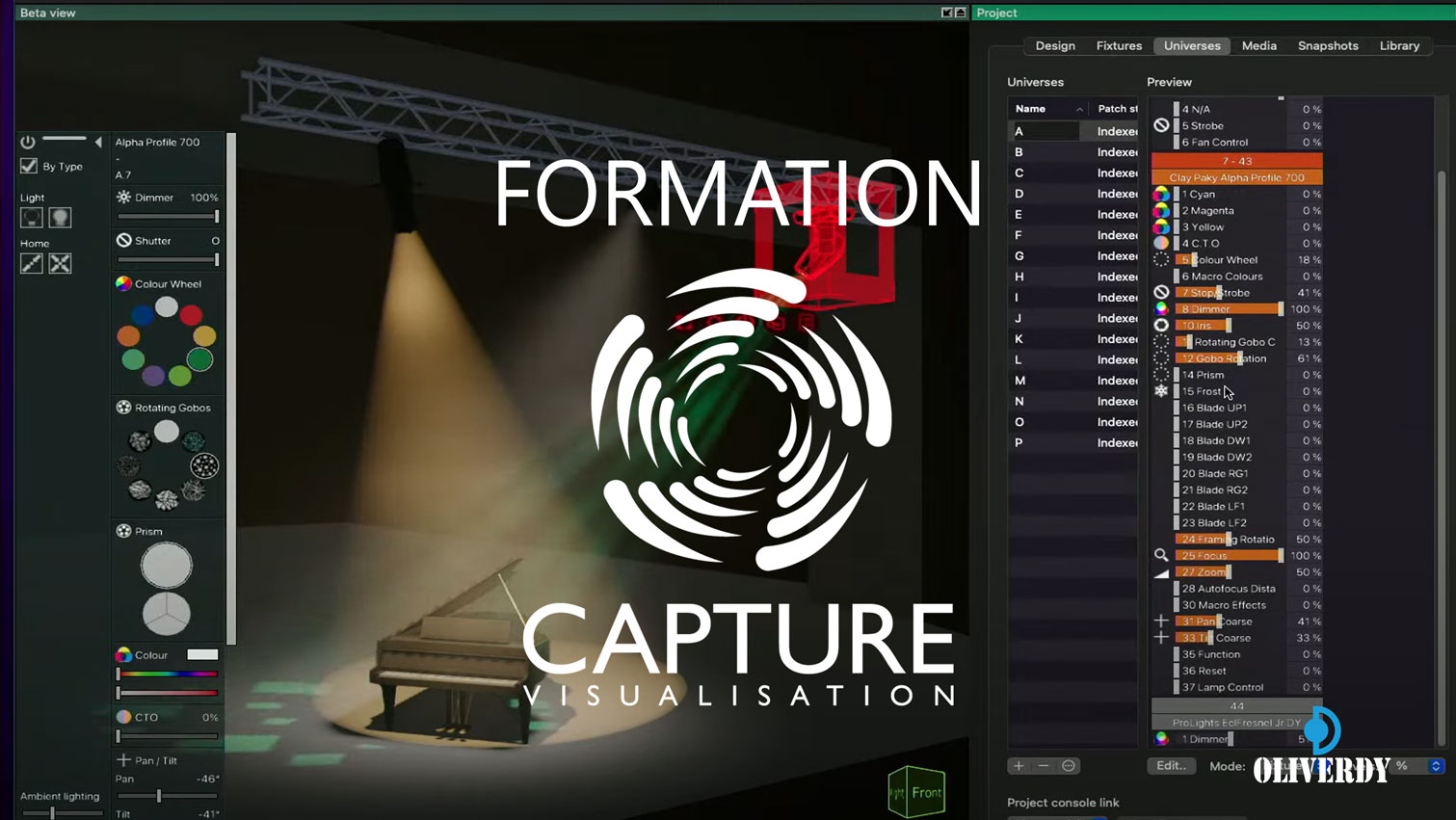Image resolution: width=1456 pixels, height=820 pixels.
Task: Select universe P row
Action: coord(1072,442)
